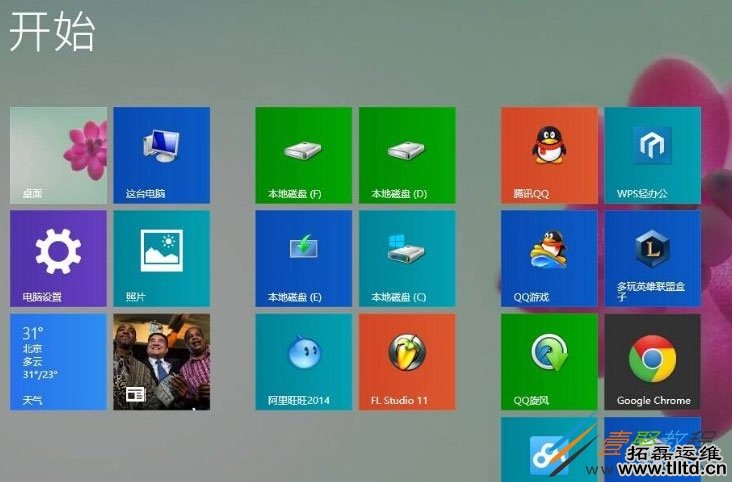732x482 pixels.
Task: Launch 阿里旺旺2014 tile
Action: pyautogui.click(x=303, y=362)
